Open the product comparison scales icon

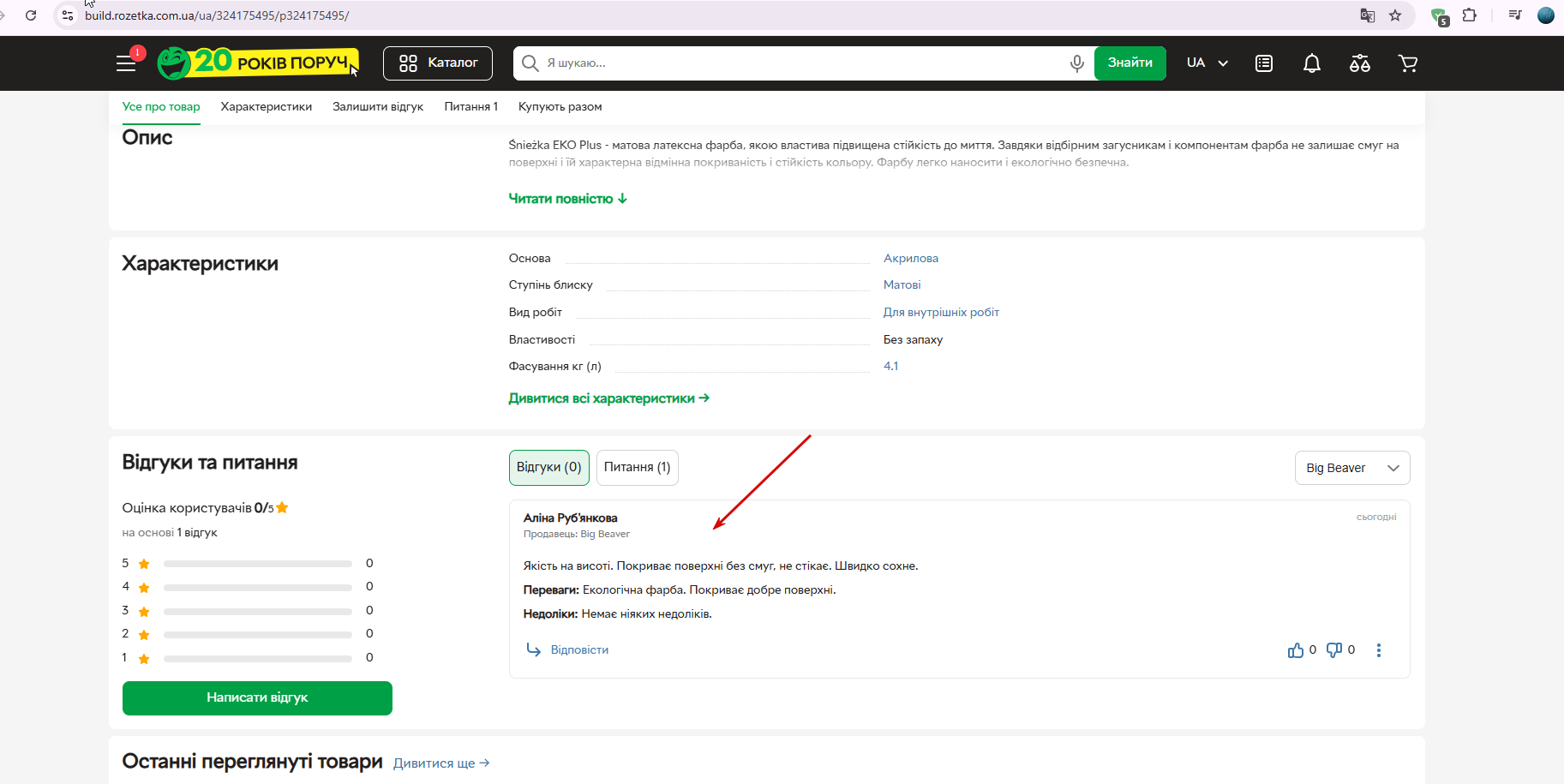pos(1360,63)
